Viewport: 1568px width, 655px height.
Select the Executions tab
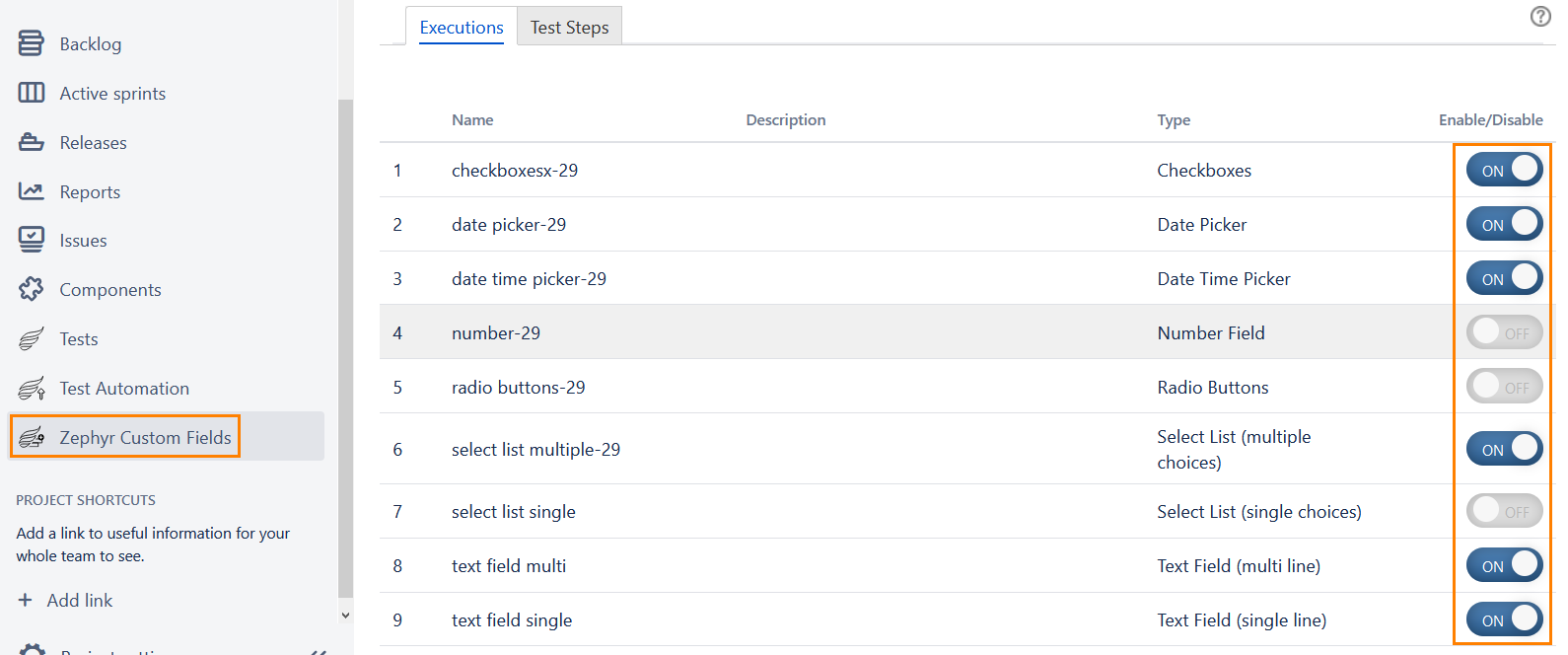pos(461,28)
